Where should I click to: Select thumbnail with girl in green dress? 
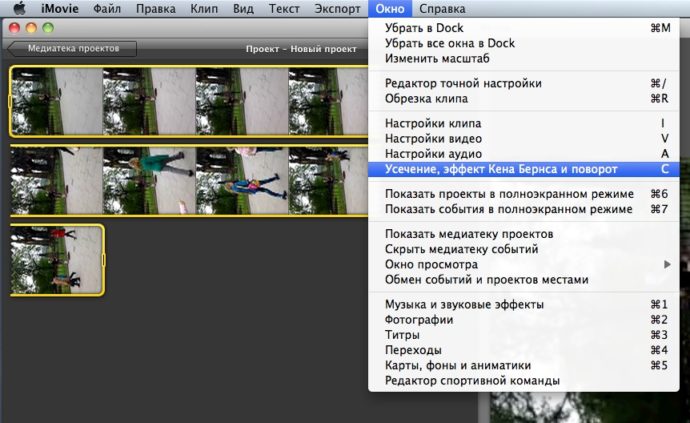(x=149, y=181)
